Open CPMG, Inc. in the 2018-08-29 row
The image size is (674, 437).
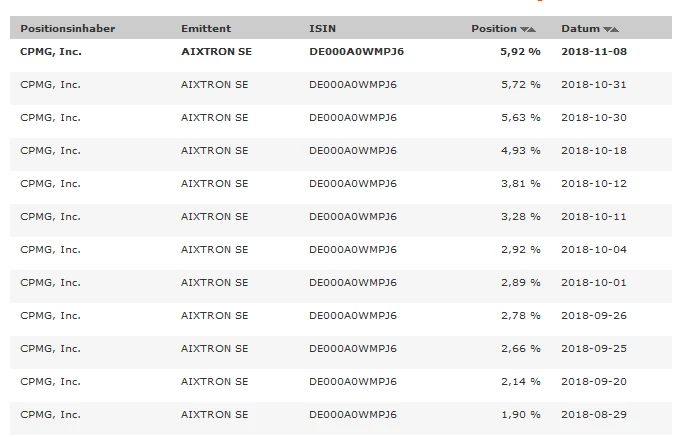50,414
